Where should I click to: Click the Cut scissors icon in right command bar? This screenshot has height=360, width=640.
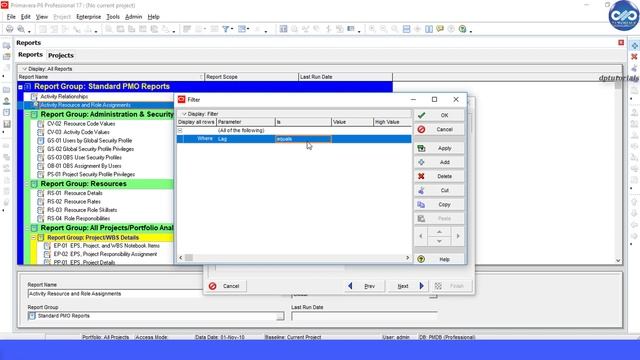pyautogui.click(x=634, y=68)
